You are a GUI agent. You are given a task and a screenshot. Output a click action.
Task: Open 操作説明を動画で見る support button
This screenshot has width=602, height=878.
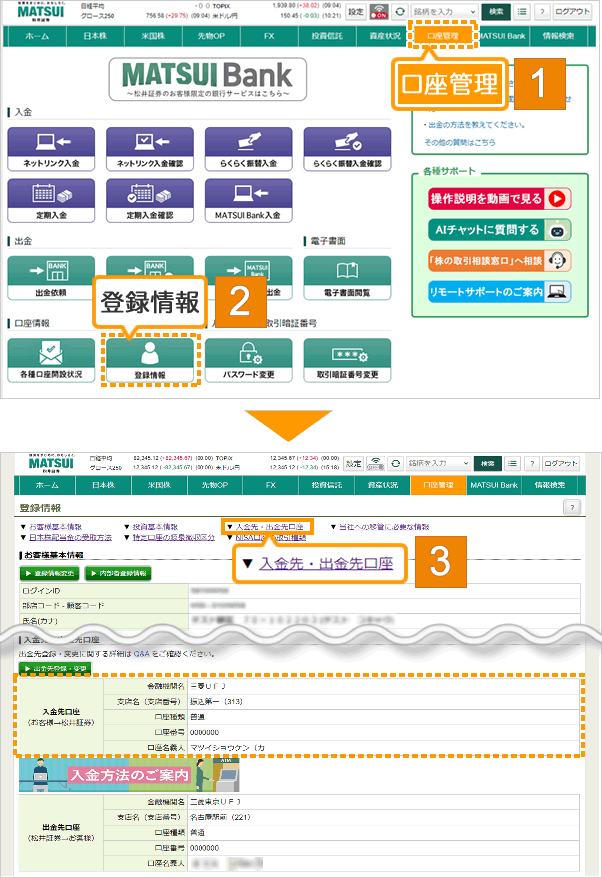click(500, 199)
